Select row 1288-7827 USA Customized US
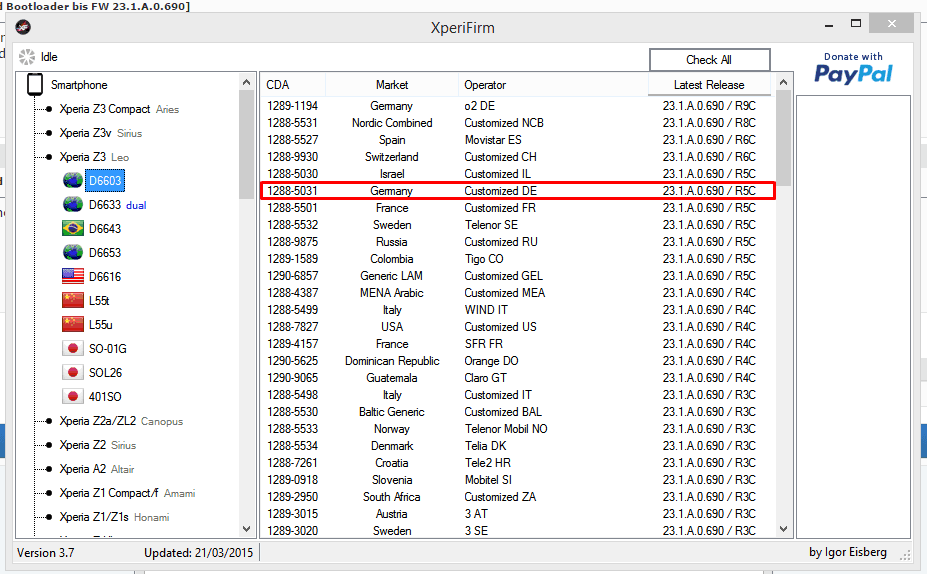The image size is (927, 574). [517, 327]
